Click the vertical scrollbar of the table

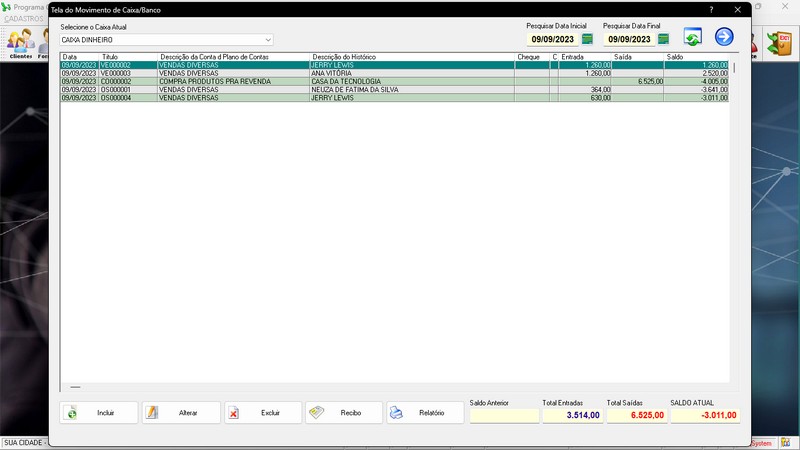(x=734, y=68)
